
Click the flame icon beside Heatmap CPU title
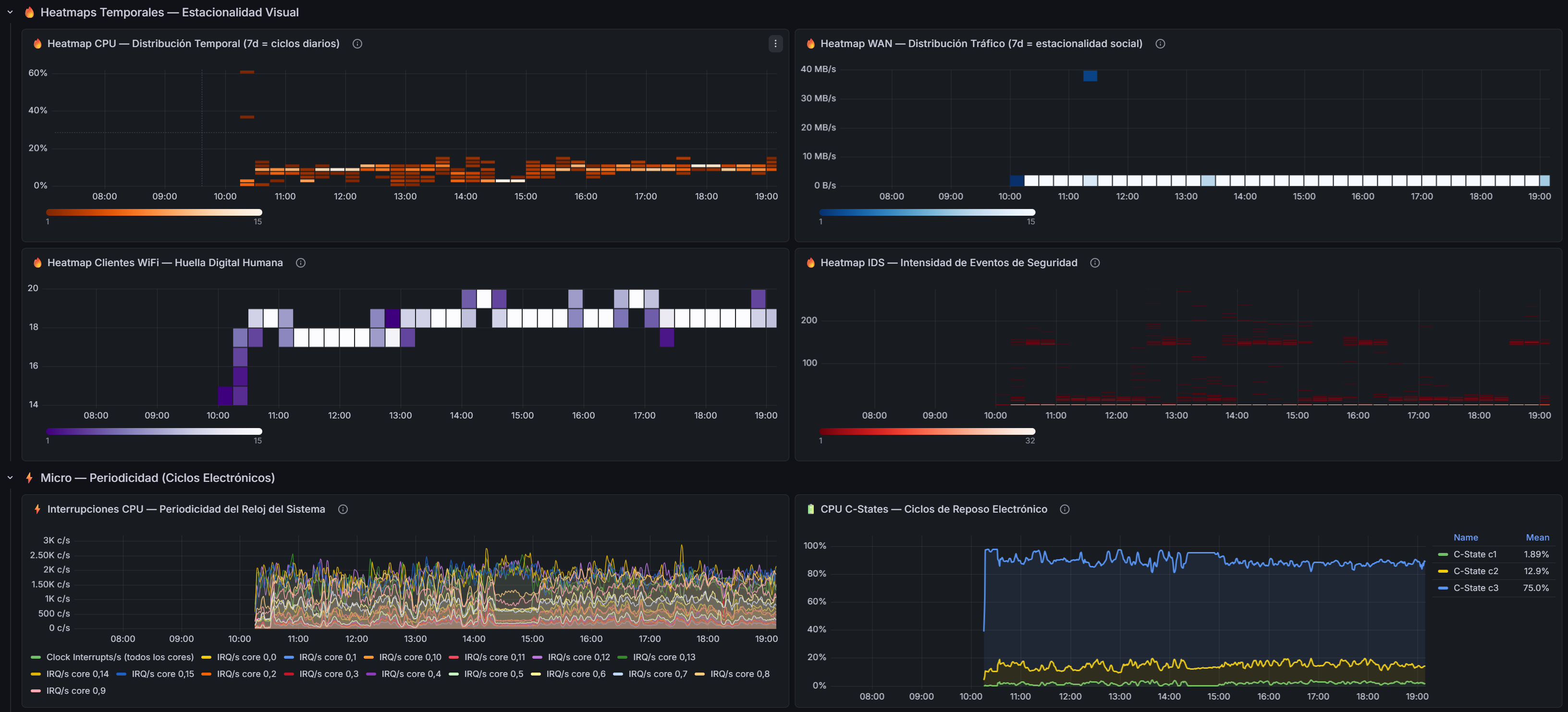point(38,44)
